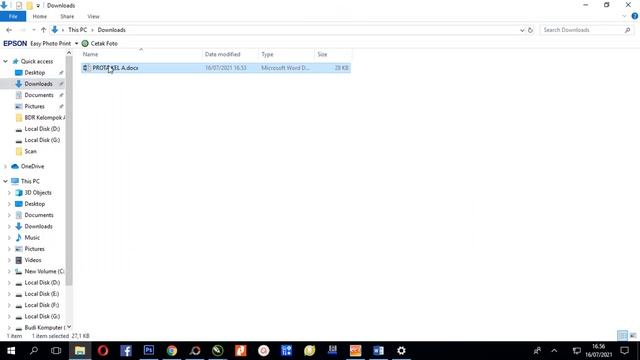Expand 3D Objects under This PC
Image resolution: width=640 pixels, height=360 pixels.
(x=9, y=193)
